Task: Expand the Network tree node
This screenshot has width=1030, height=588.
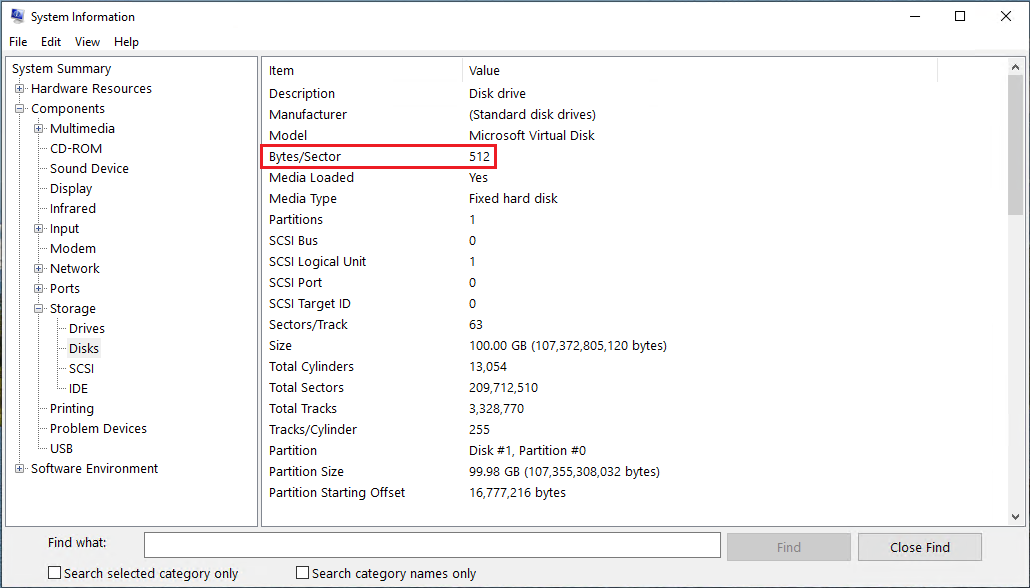Action: coord(38,269)
